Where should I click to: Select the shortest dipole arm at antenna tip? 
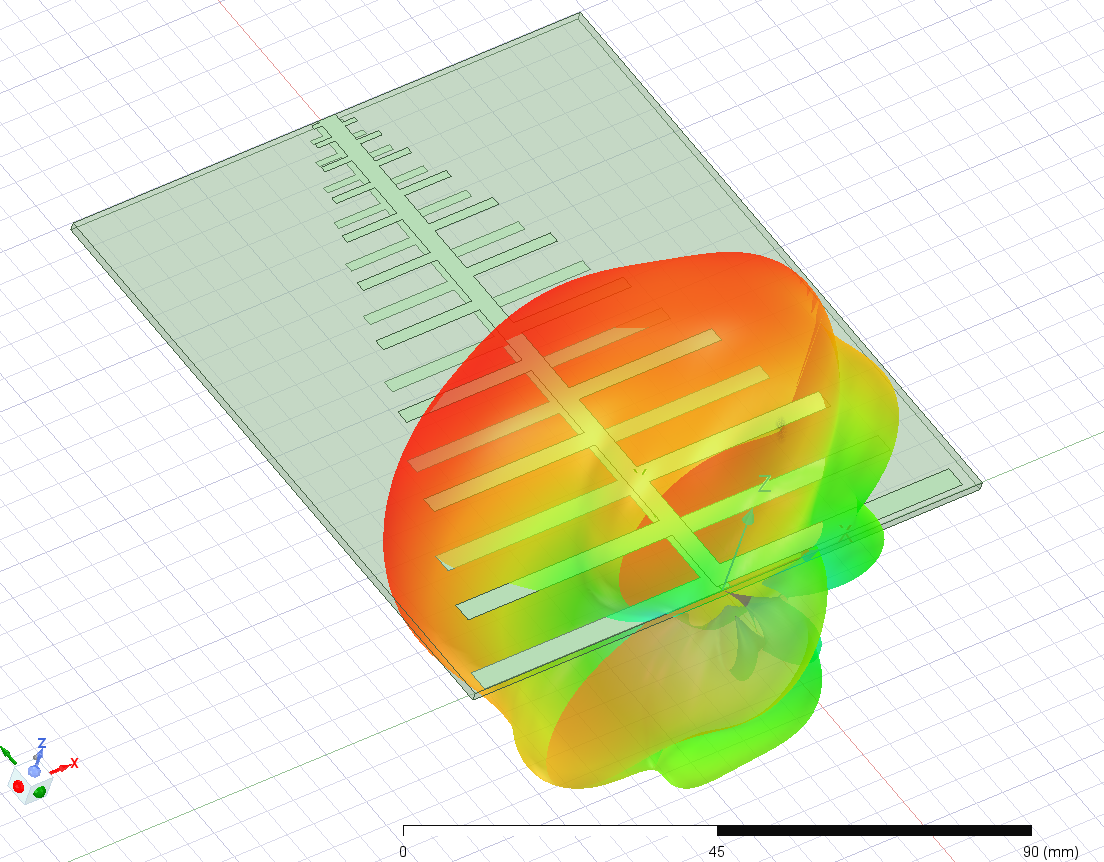pyautogui.click(x=347, y=118)
